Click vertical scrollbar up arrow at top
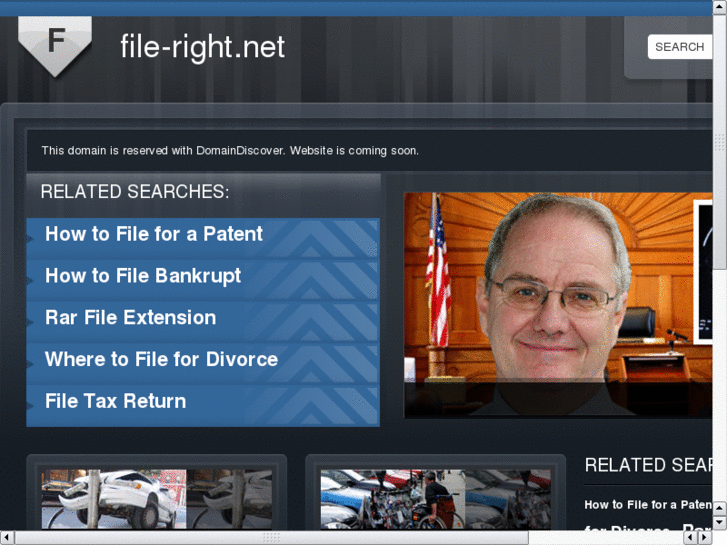Viewport: 727px width, 545px height. 720,7
